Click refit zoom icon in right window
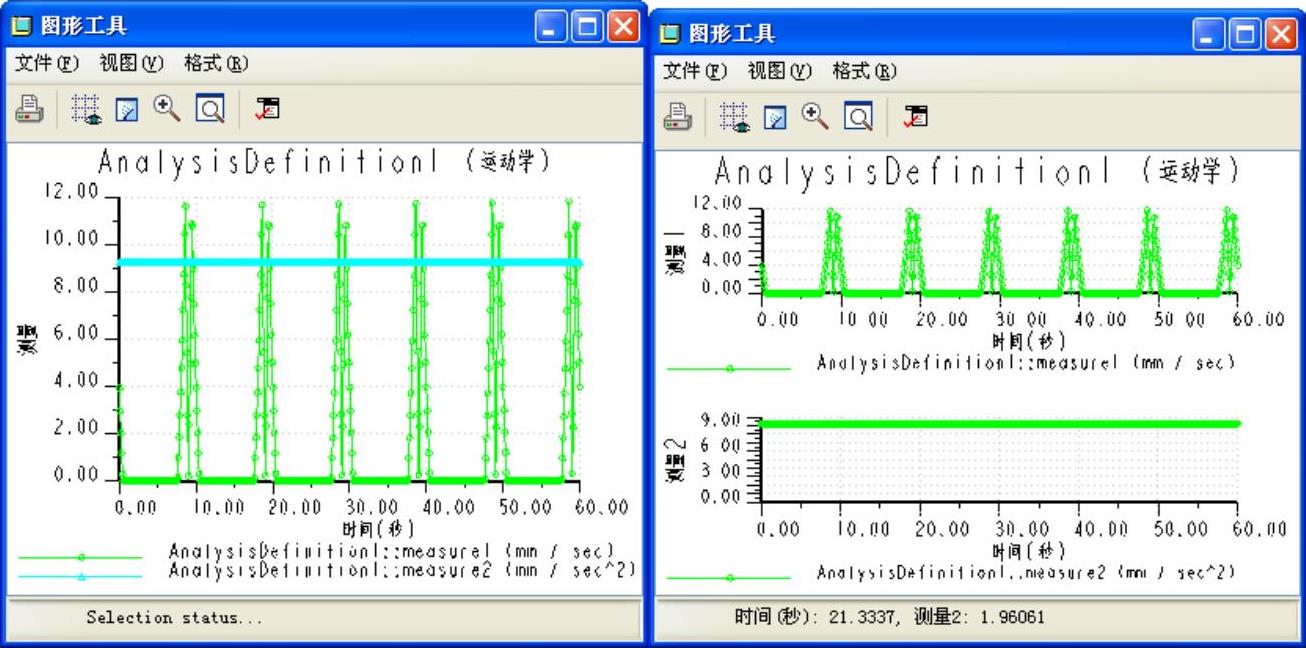Screen dimensions: 1306x648 859,117
